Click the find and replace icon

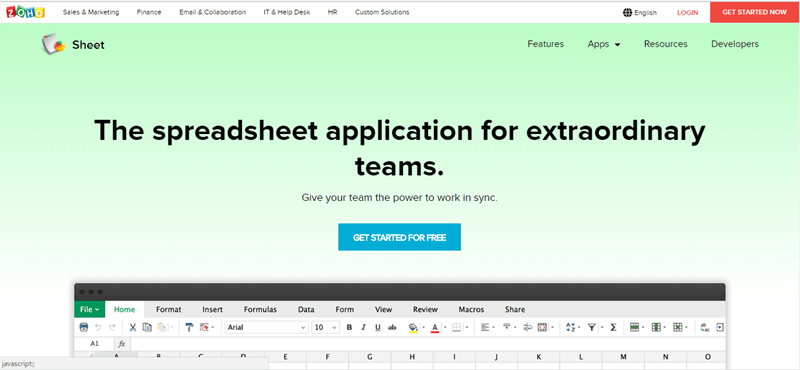(706, 327)
